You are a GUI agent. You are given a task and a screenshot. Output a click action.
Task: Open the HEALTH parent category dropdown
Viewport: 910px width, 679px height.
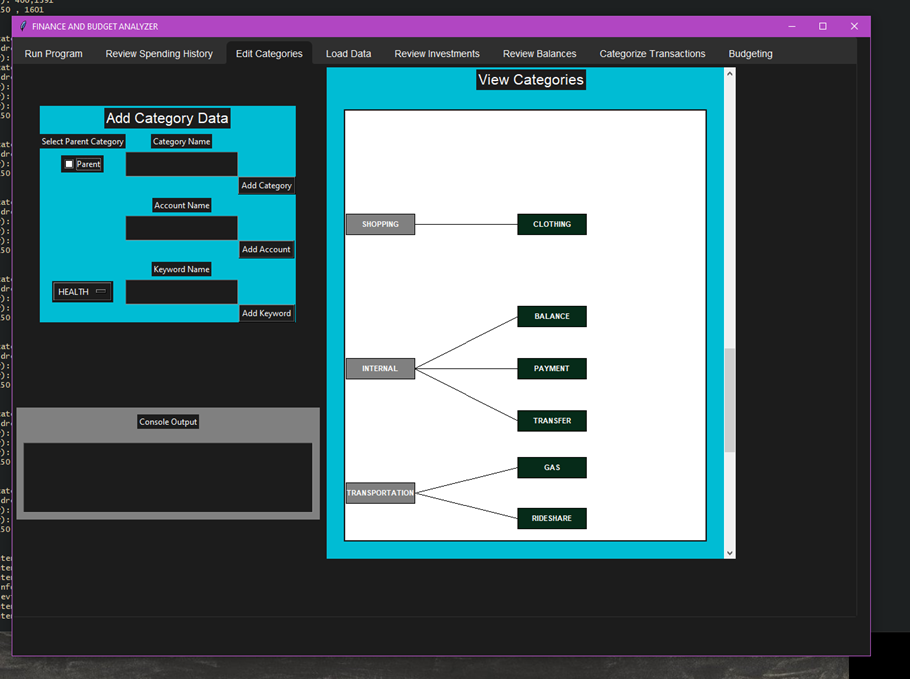tap(83, 292)
